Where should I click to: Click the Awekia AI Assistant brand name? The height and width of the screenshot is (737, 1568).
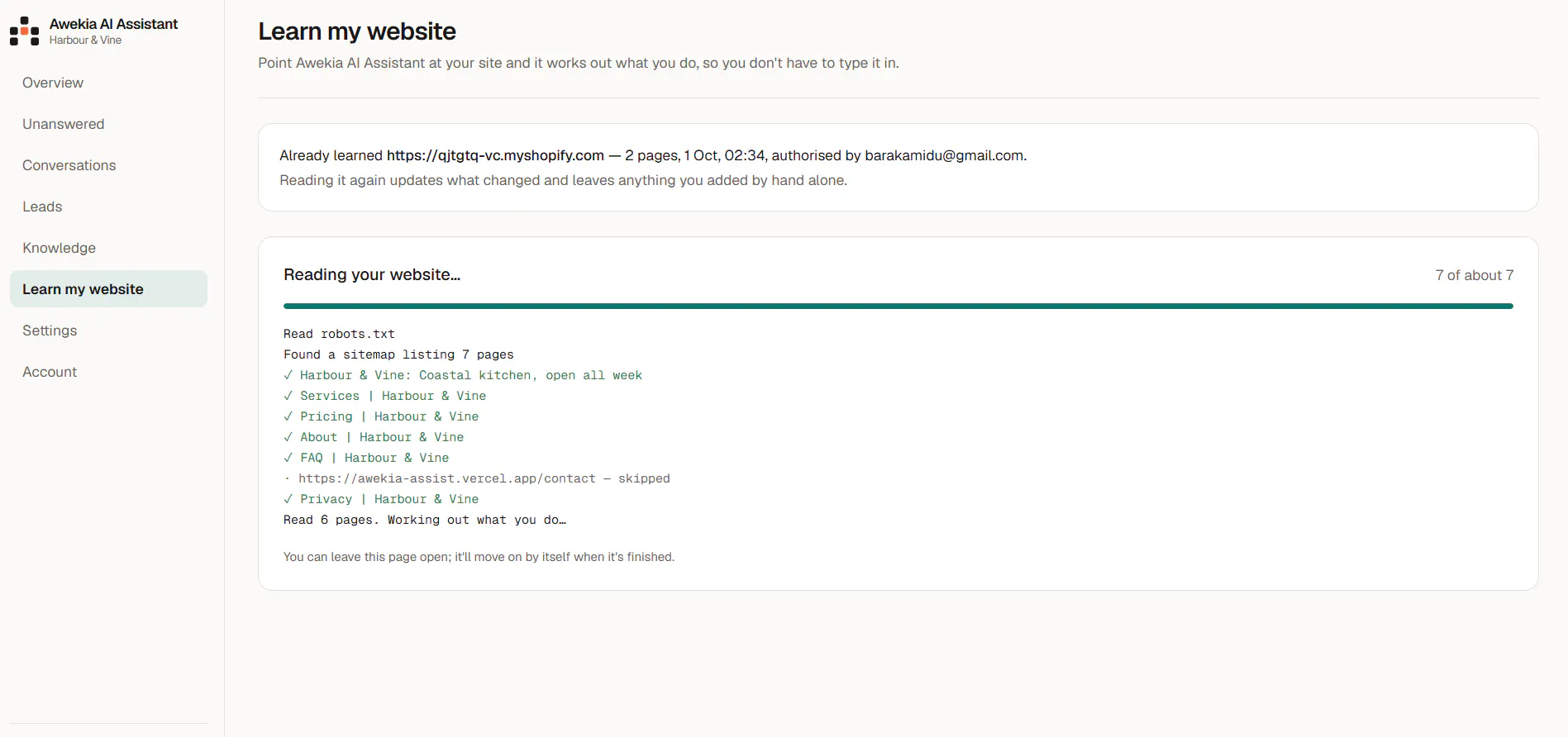point(113,24)
